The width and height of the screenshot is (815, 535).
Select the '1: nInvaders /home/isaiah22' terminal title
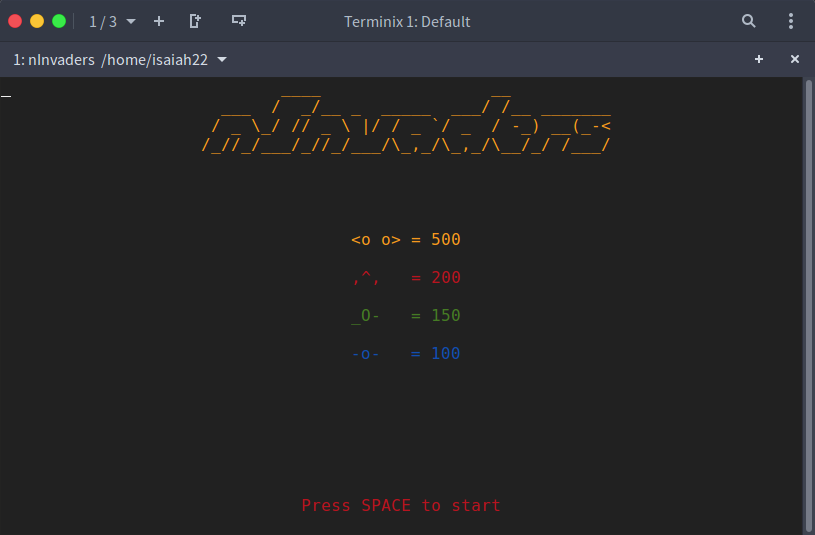point(110,60)
